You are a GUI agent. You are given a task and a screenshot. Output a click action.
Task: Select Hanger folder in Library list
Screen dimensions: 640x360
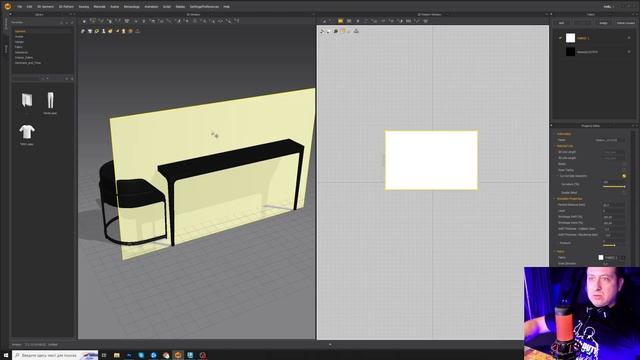[19, 42]
